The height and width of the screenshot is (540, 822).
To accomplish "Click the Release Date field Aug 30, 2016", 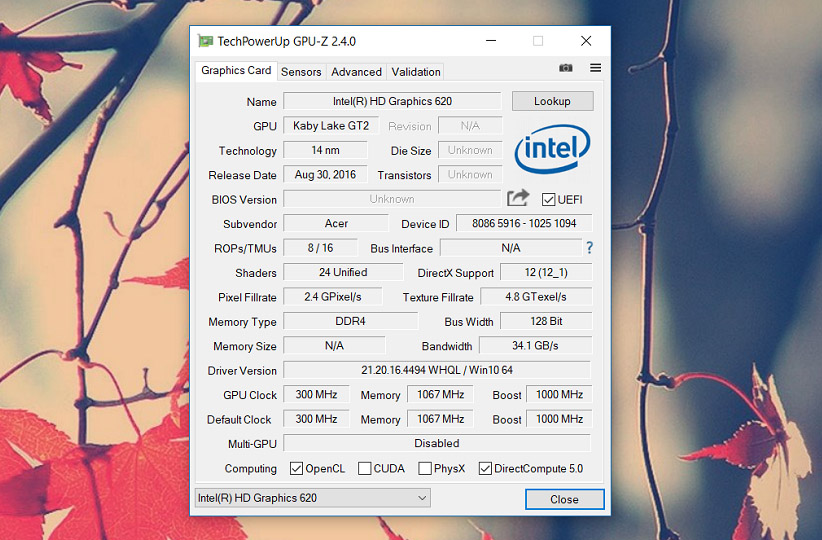I will [325, 175].
